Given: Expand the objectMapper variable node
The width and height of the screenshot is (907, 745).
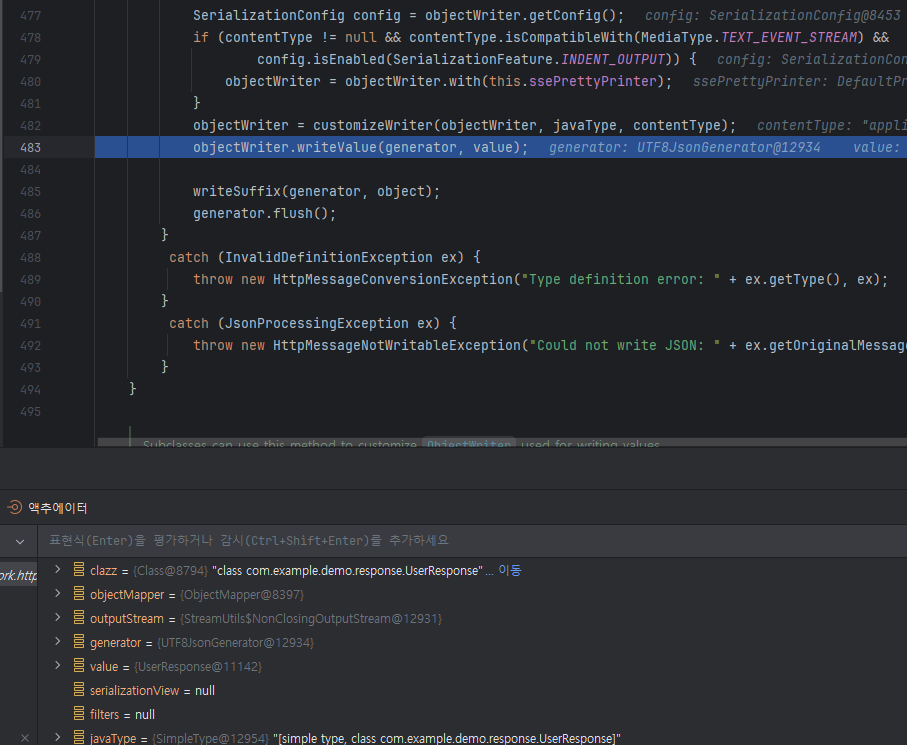Looking at the screenshot, I should point(57,593).
